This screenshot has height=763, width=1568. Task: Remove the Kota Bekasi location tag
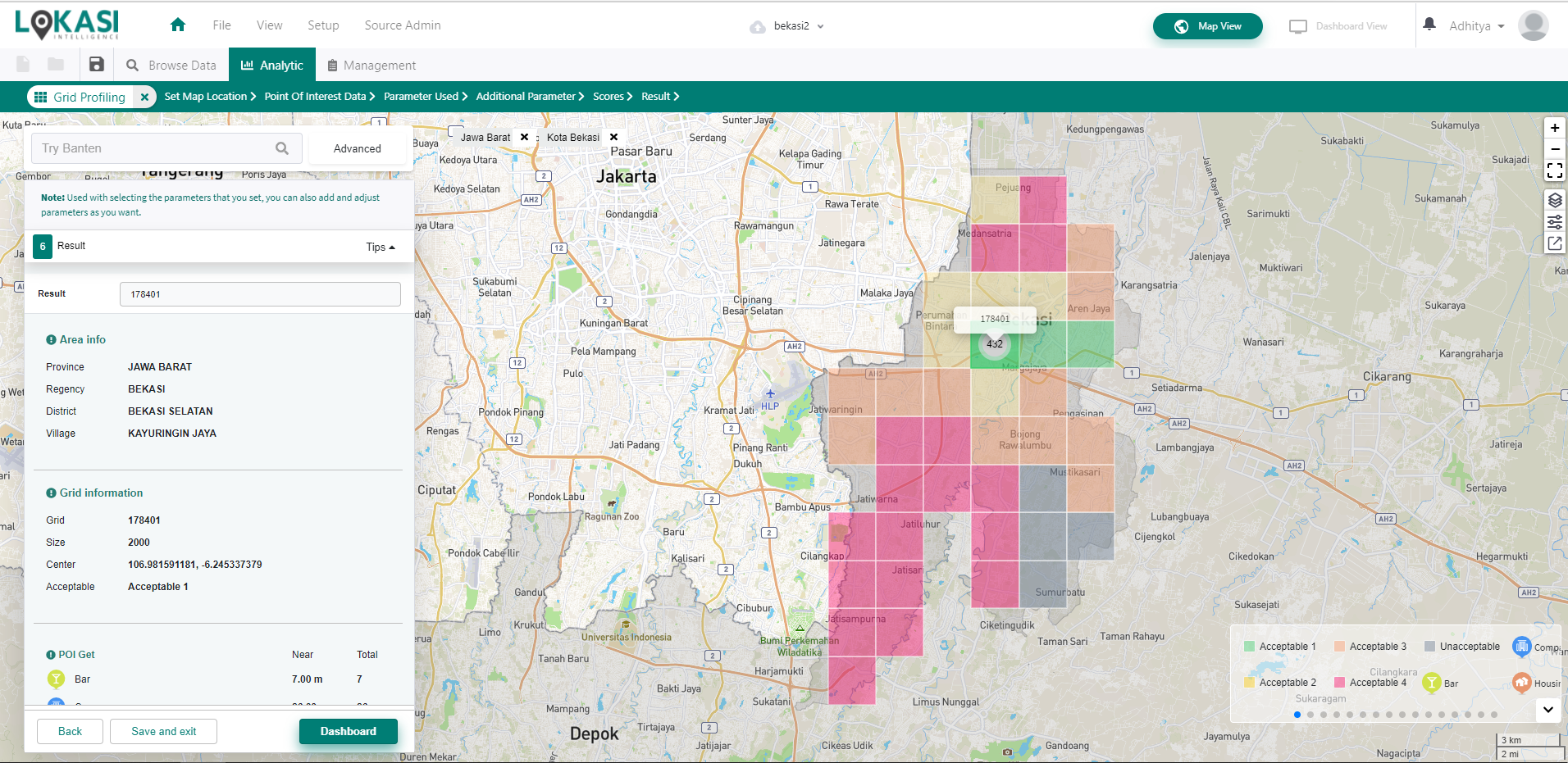coord(613,137)
